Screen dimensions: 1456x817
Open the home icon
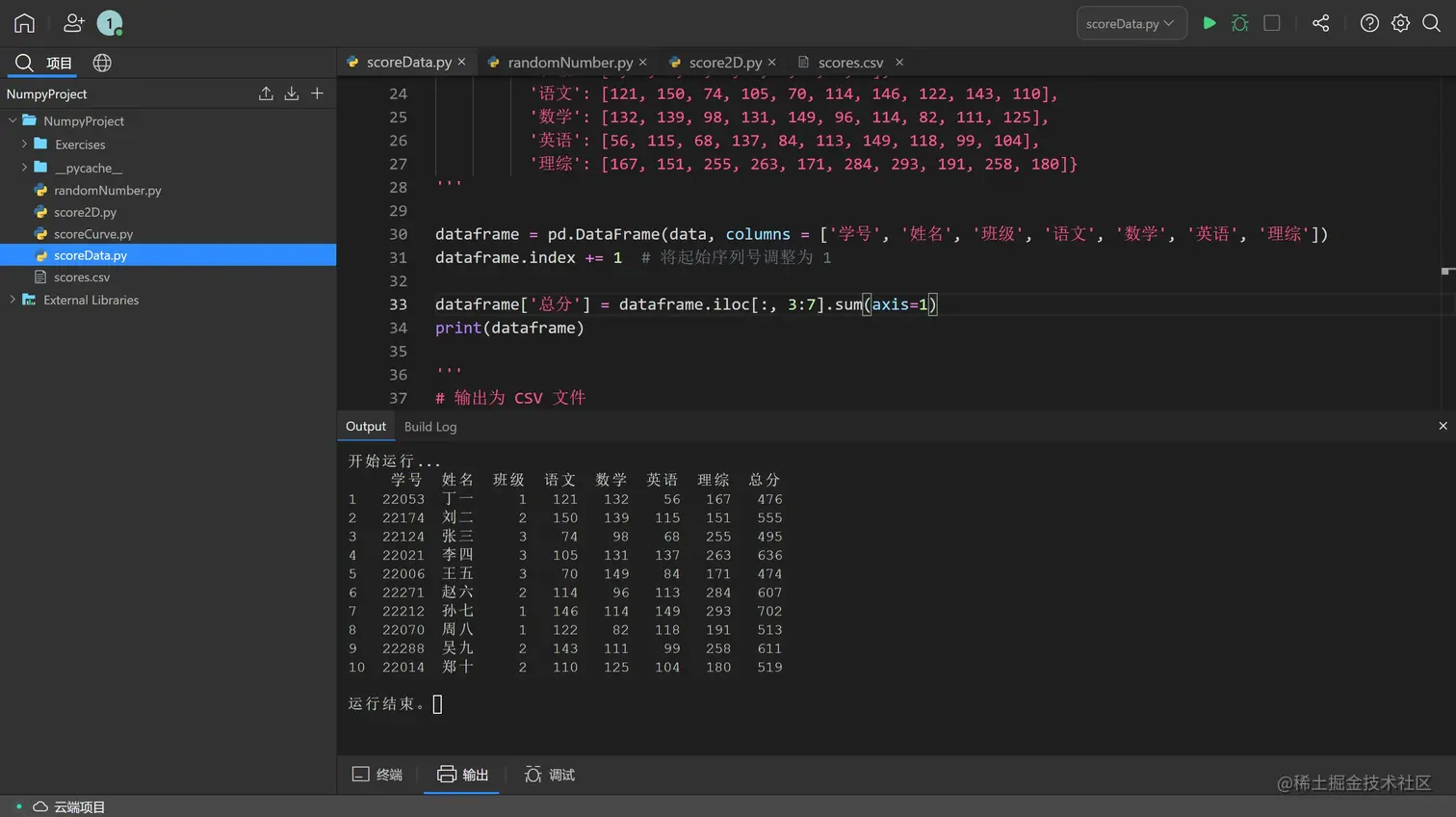(24, 23)
